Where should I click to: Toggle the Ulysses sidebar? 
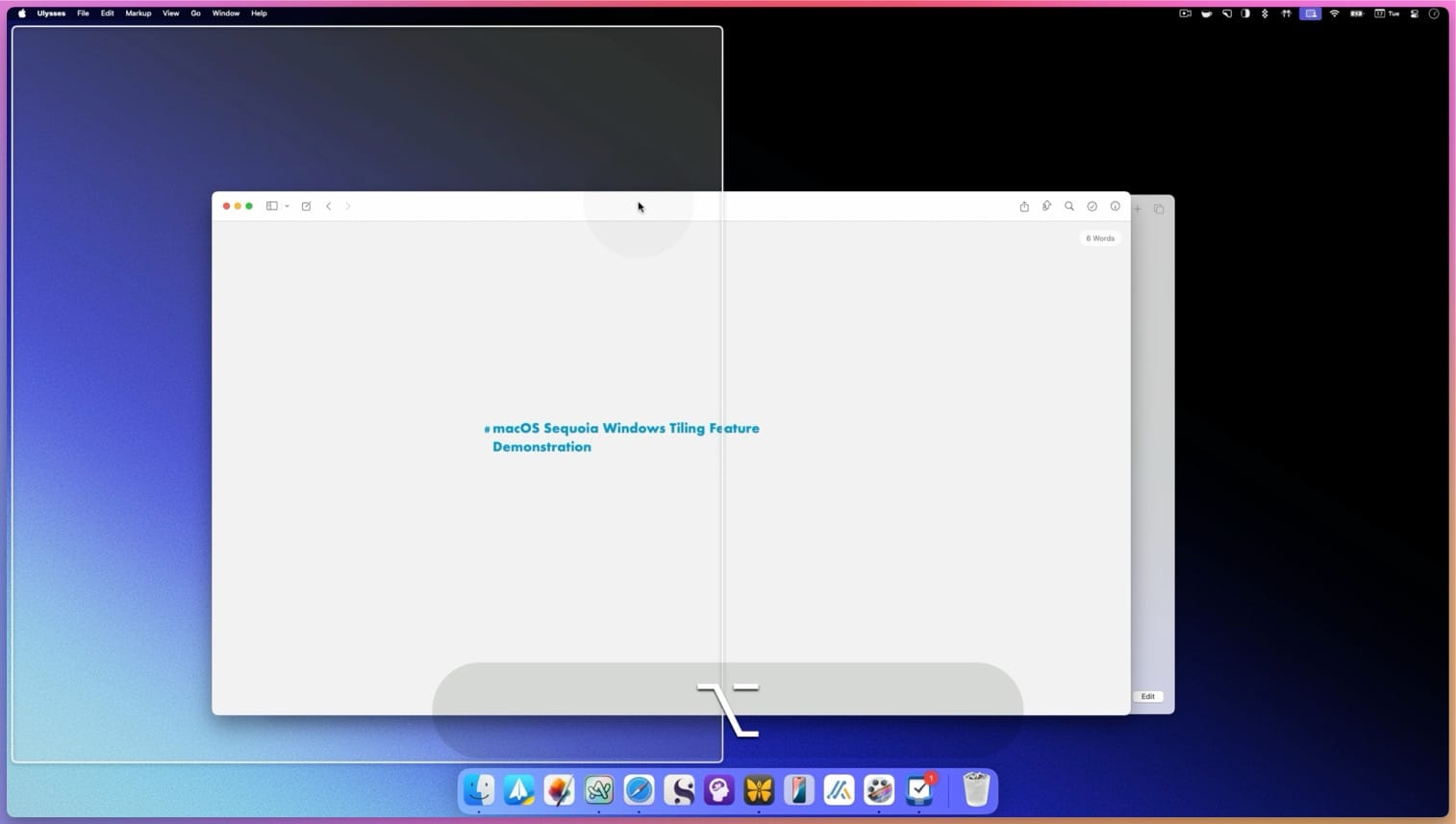(272, 206)
